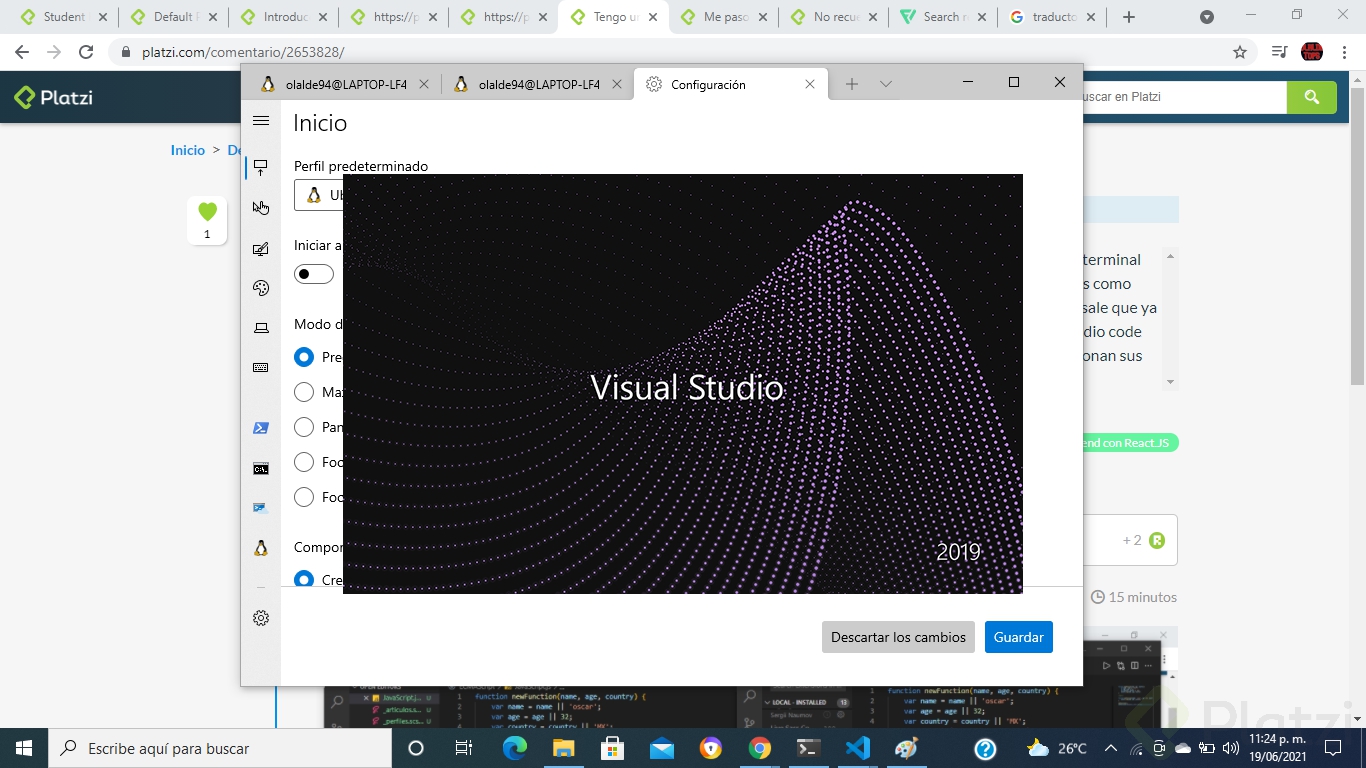The height and width of the screenshot is (768, 1366).
Task: Open Microsoft Edge from taskbar
Action: point(514,748)
